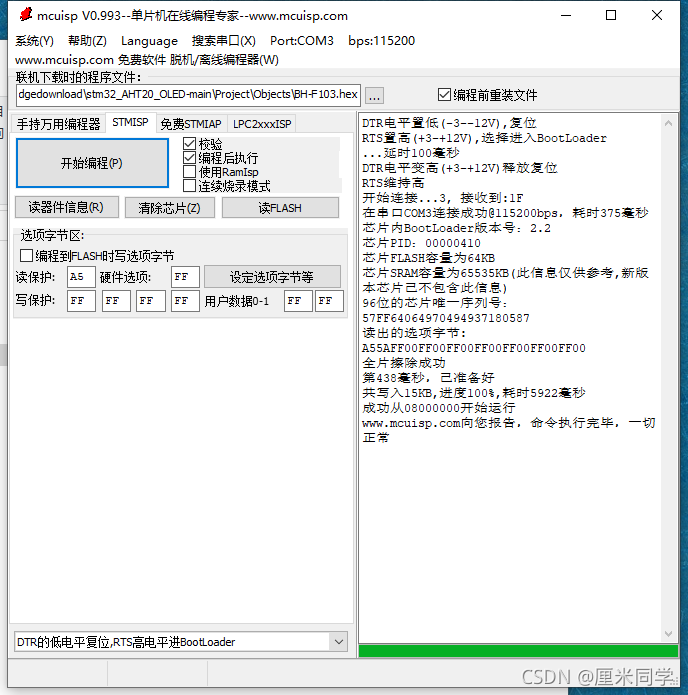Click first 用户数据0-1 FF field

[298, 301]
